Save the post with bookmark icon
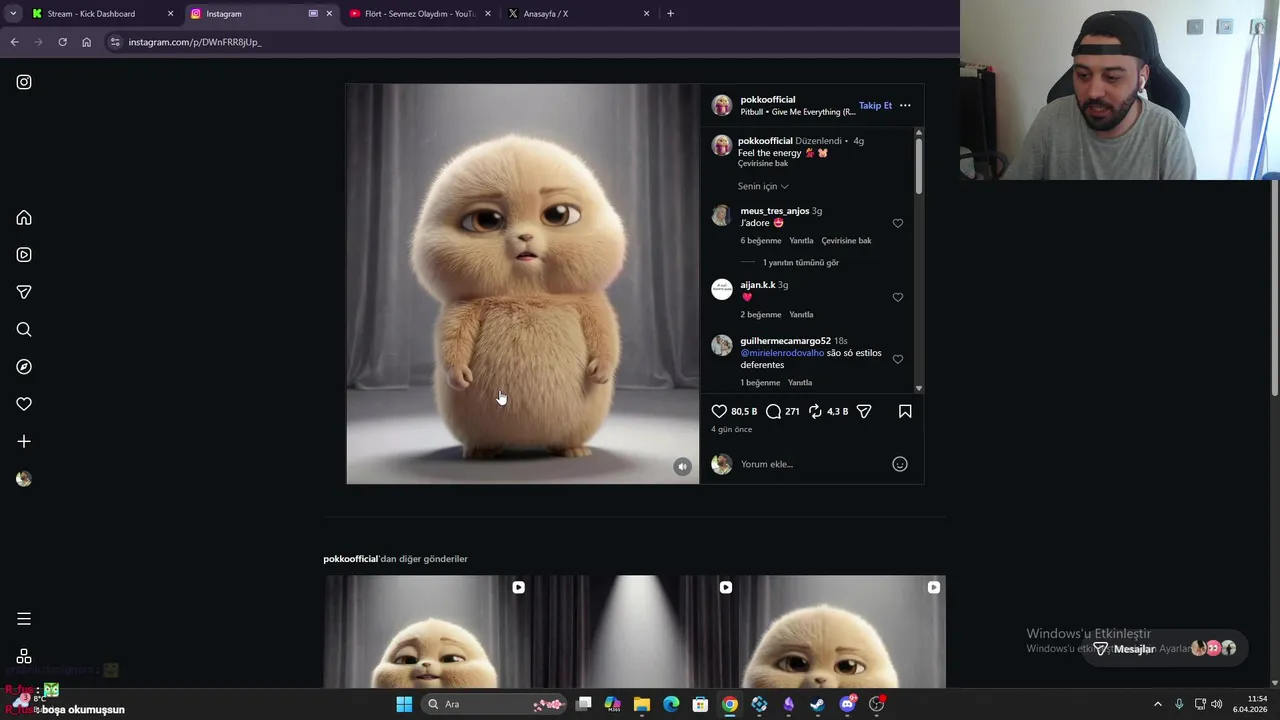Viewport: 1280px width, 720px height. [x=905, y=411]
